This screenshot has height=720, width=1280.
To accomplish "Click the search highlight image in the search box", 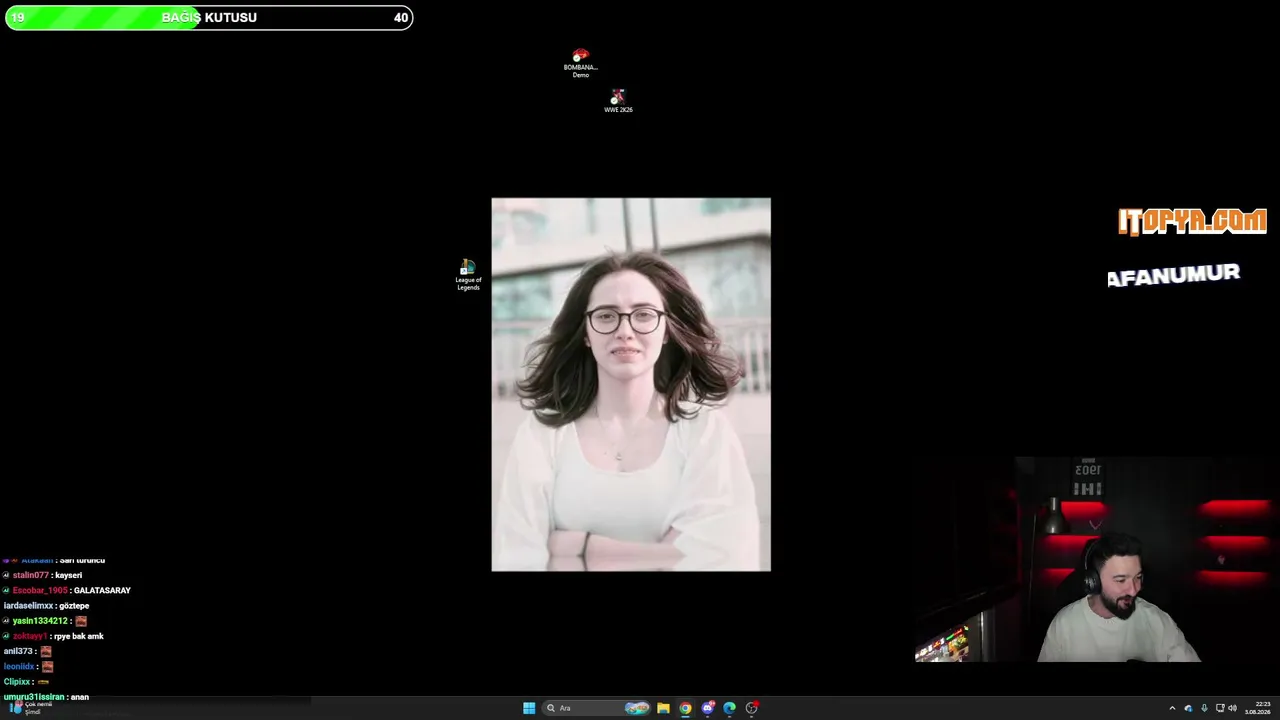I will tap(637, 708).
